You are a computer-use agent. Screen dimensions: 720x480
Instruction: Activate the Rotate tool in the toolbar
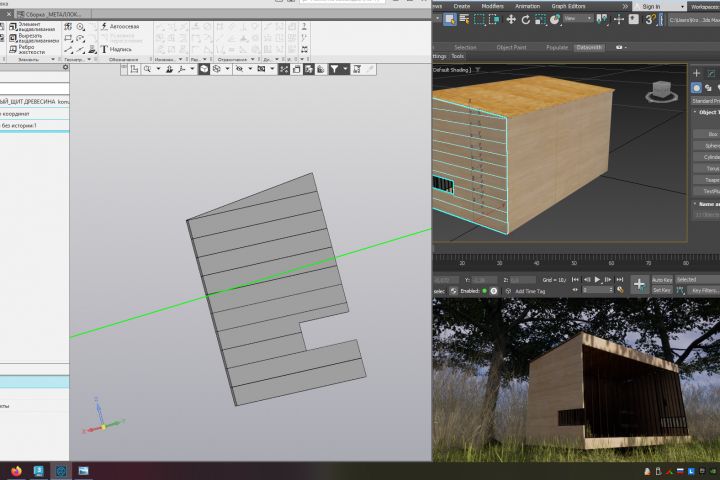click(x=526, y=19)
